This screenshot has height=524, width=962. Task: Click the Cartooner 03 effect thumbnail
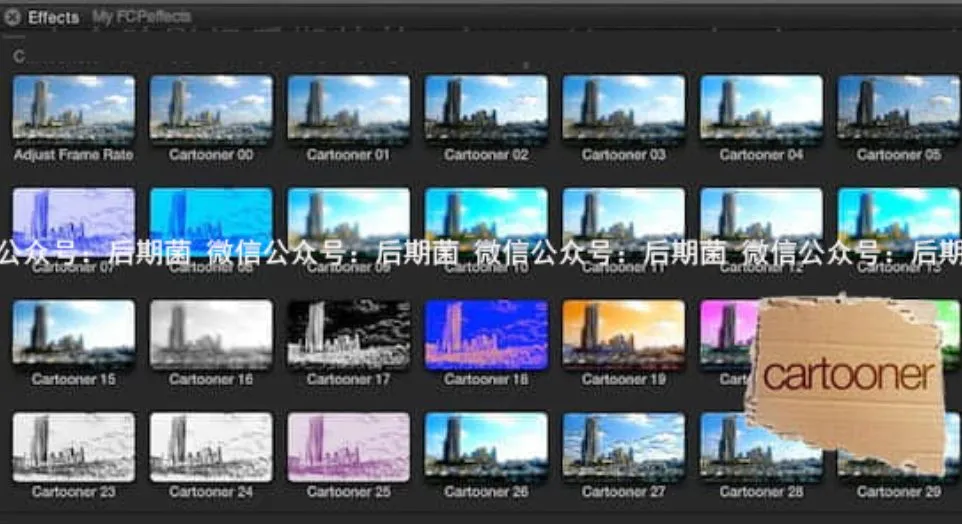pos(623,109)
